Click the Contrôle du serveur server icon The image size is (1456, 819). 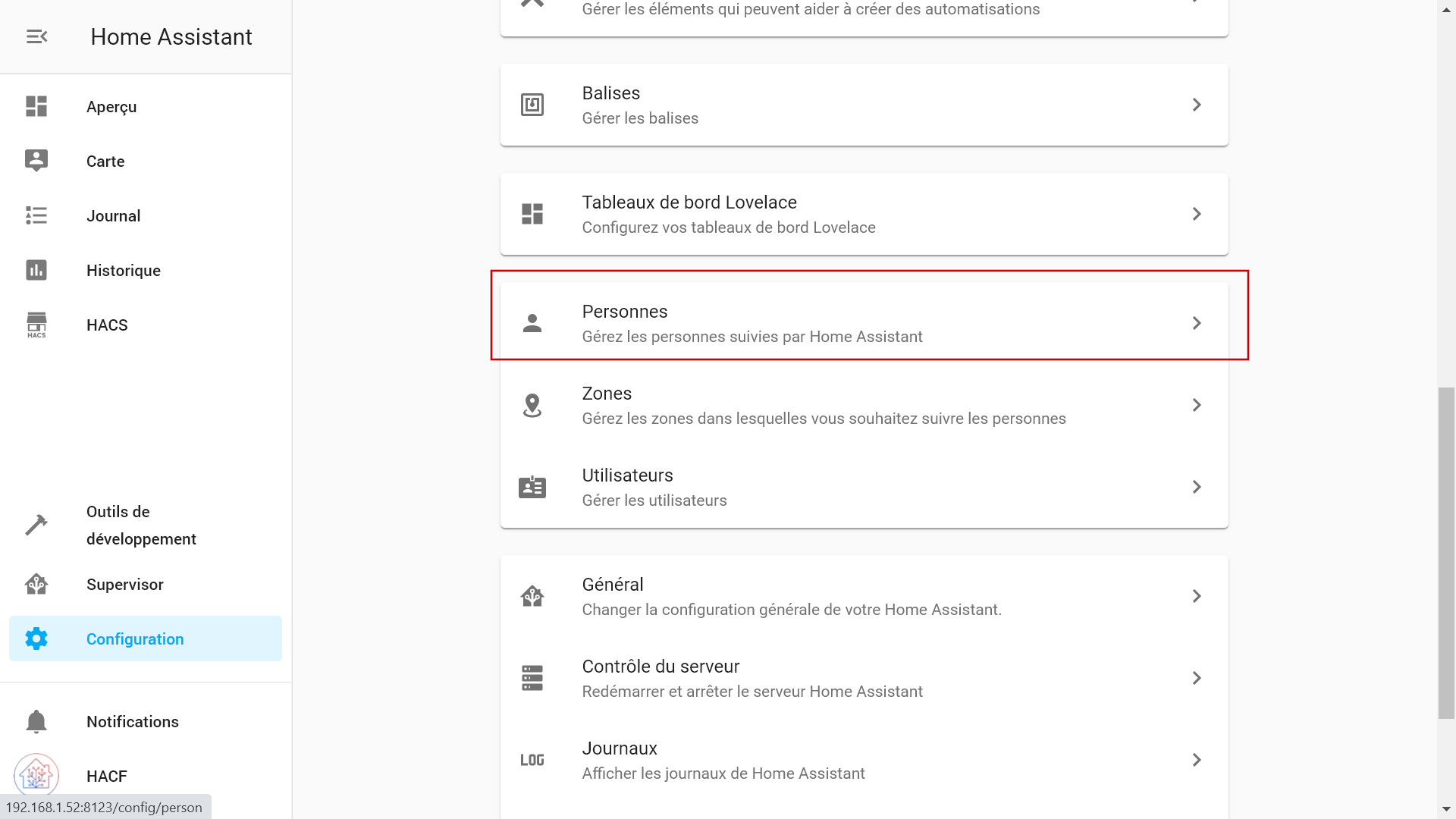pyautogui.click(x=532, y=678)
